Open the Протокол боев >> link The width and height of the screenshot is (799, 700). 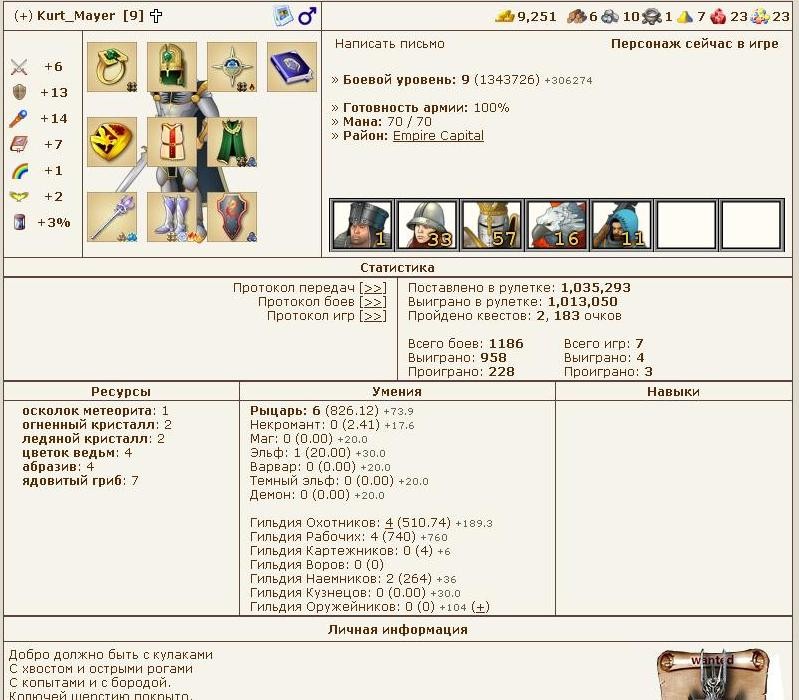tap(372, 302)
